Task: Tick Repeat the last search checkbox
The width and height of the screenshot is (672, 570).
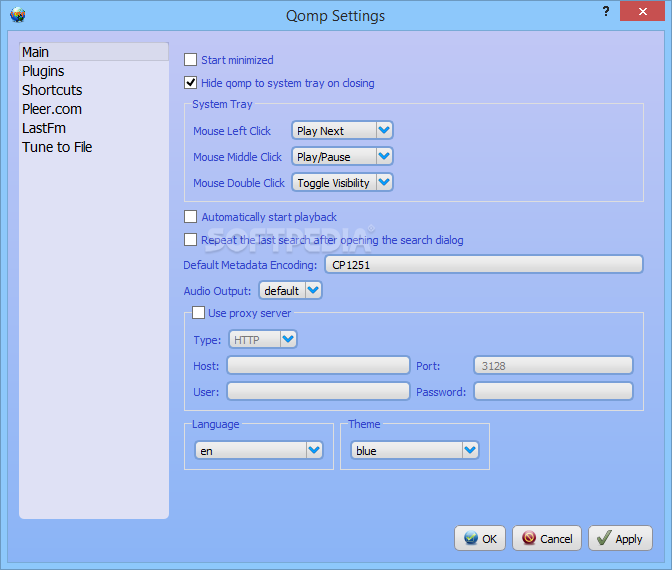Action: coord(190,240)
